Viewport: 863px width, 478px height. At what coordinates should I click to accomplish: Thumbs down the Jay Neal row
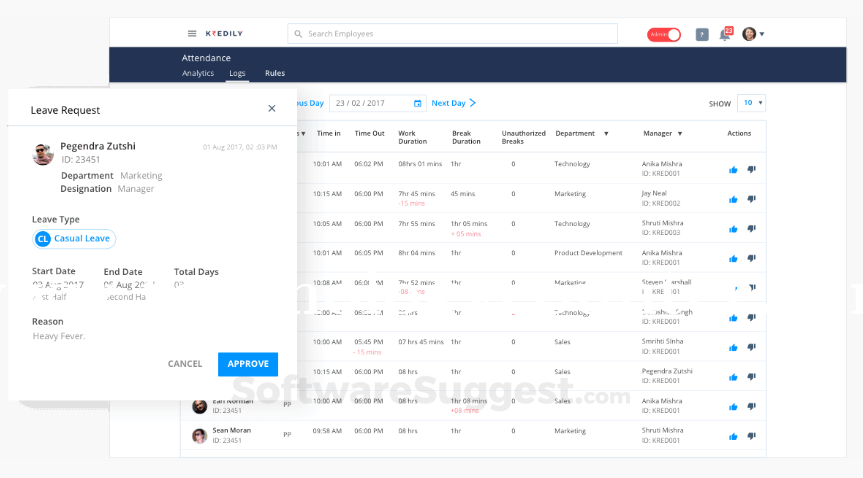(752, 199)
